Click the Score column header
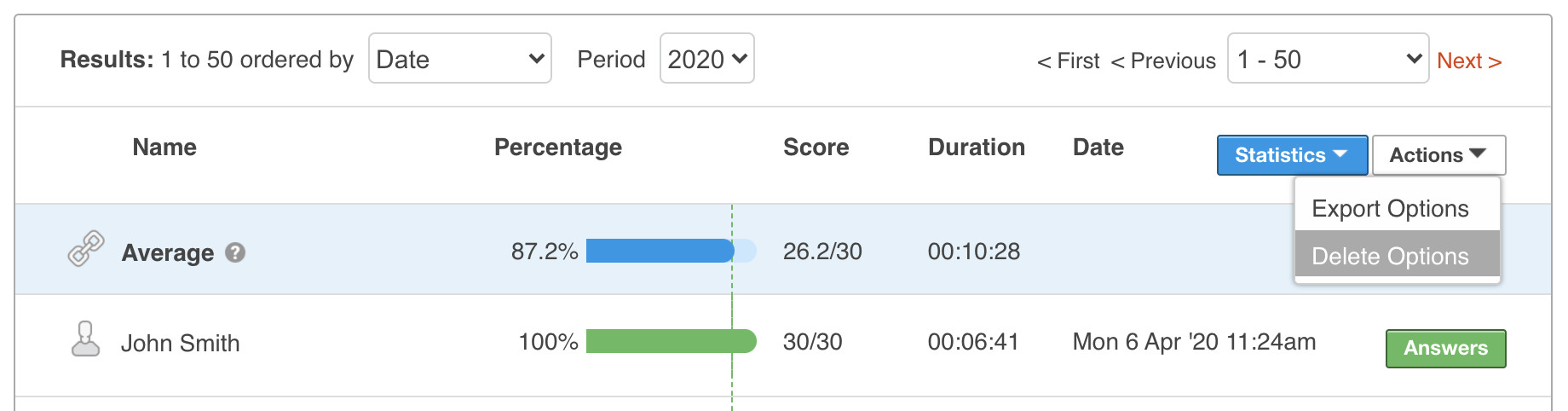Viewport: 1568px width, 411px height. 816,148
